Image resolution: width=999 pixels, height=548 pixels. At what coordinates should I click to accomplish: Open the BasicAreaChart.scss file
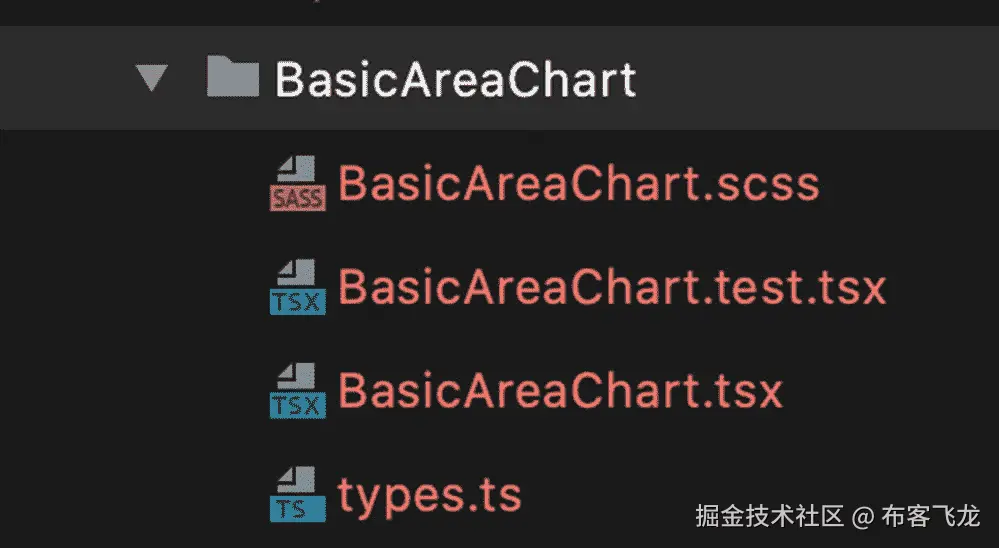578,184
